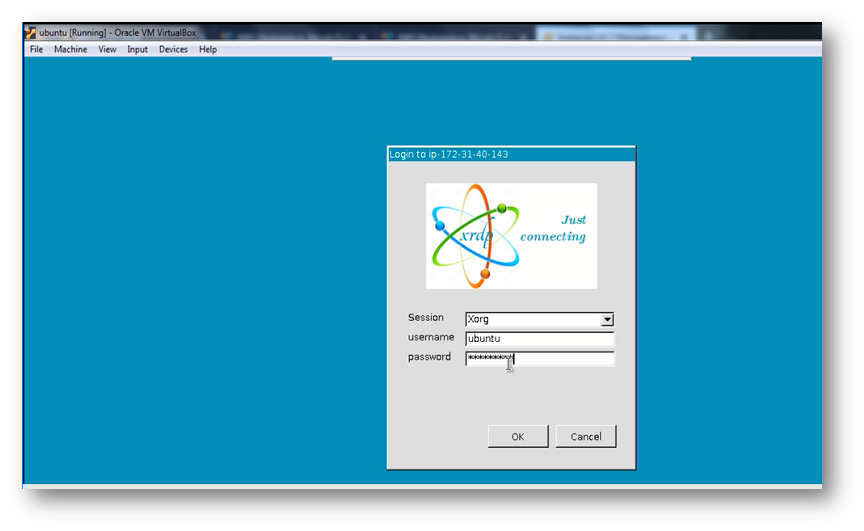Open the View menu
The image size is (864, 531).
tap(107, 50)
